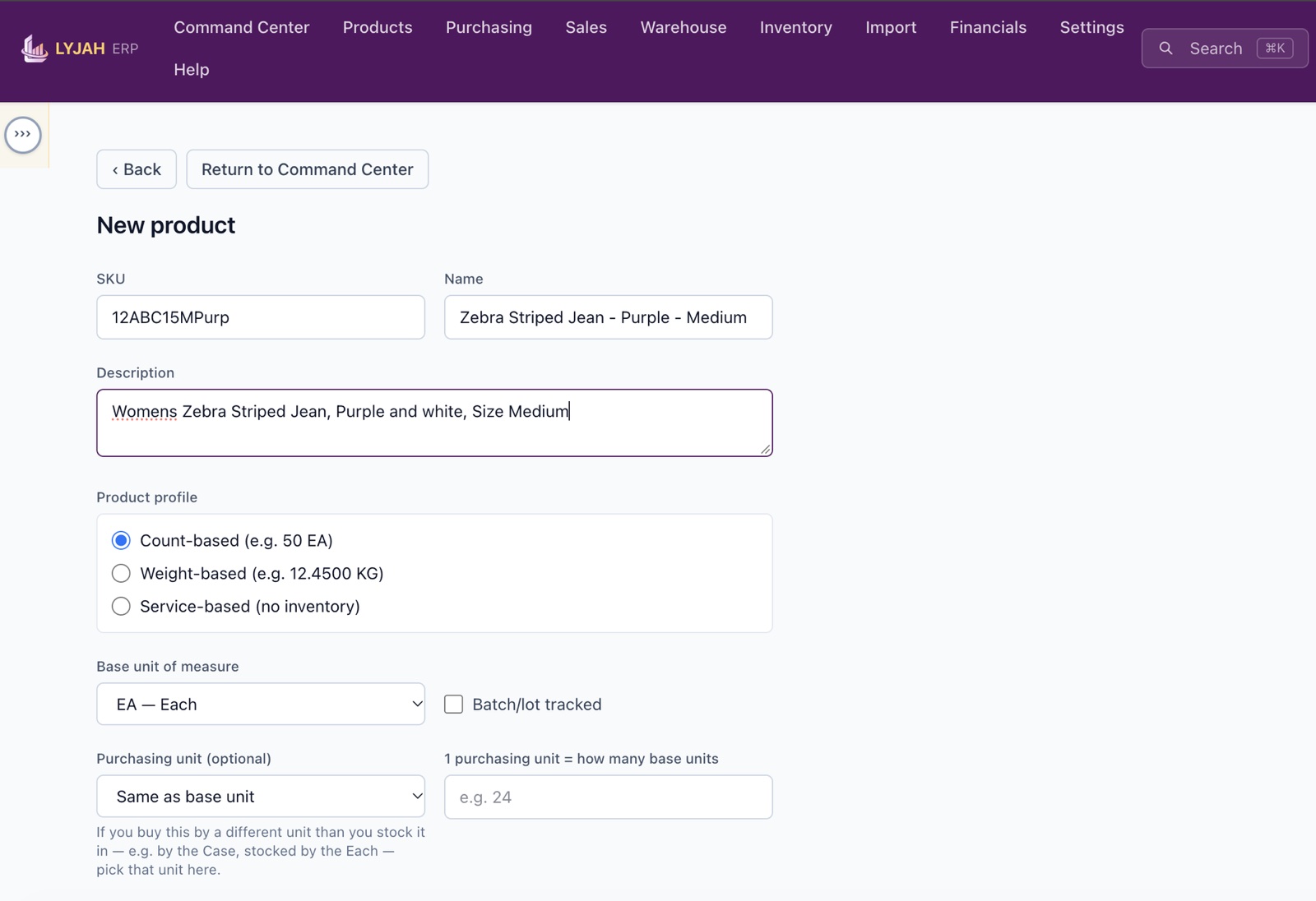Open the Products menu

pyautogui.click(x=378, y=27)
